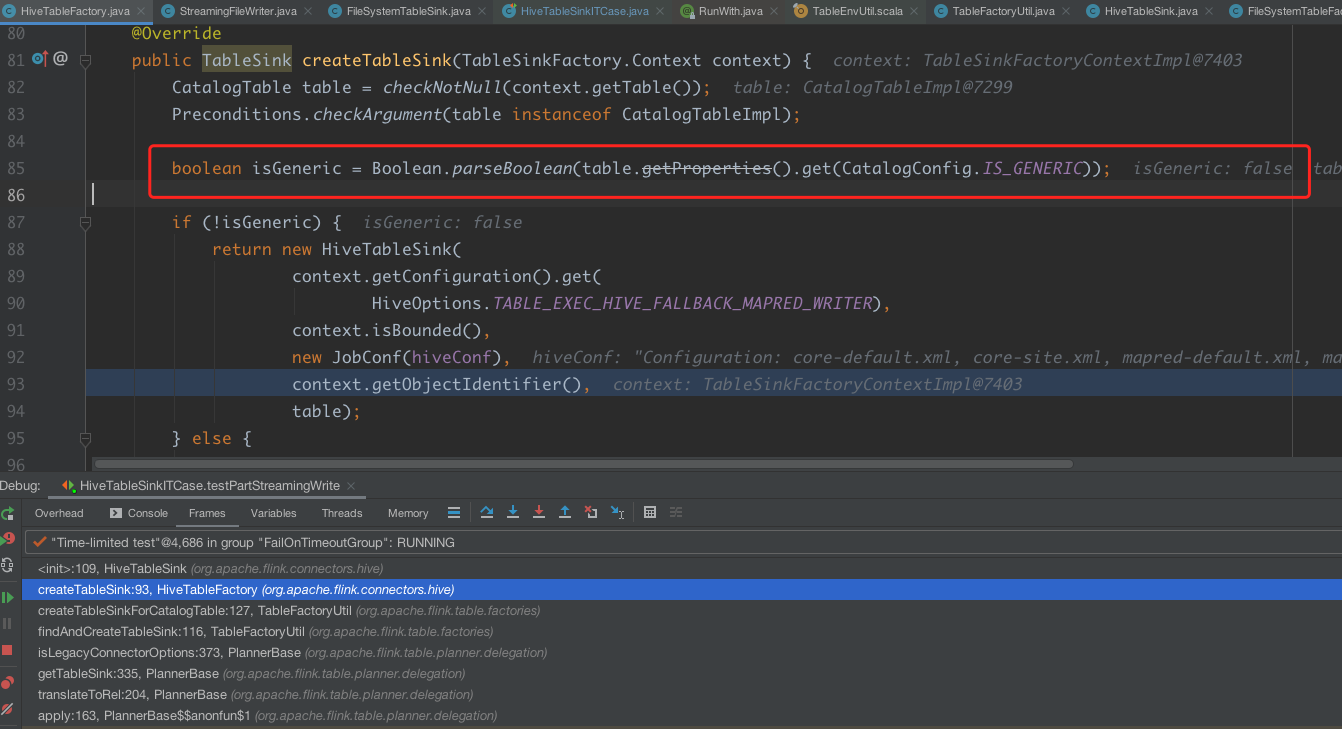Click Run to Cursor icon
Viewport: 1342px width, 729px height.
(617, 513)
